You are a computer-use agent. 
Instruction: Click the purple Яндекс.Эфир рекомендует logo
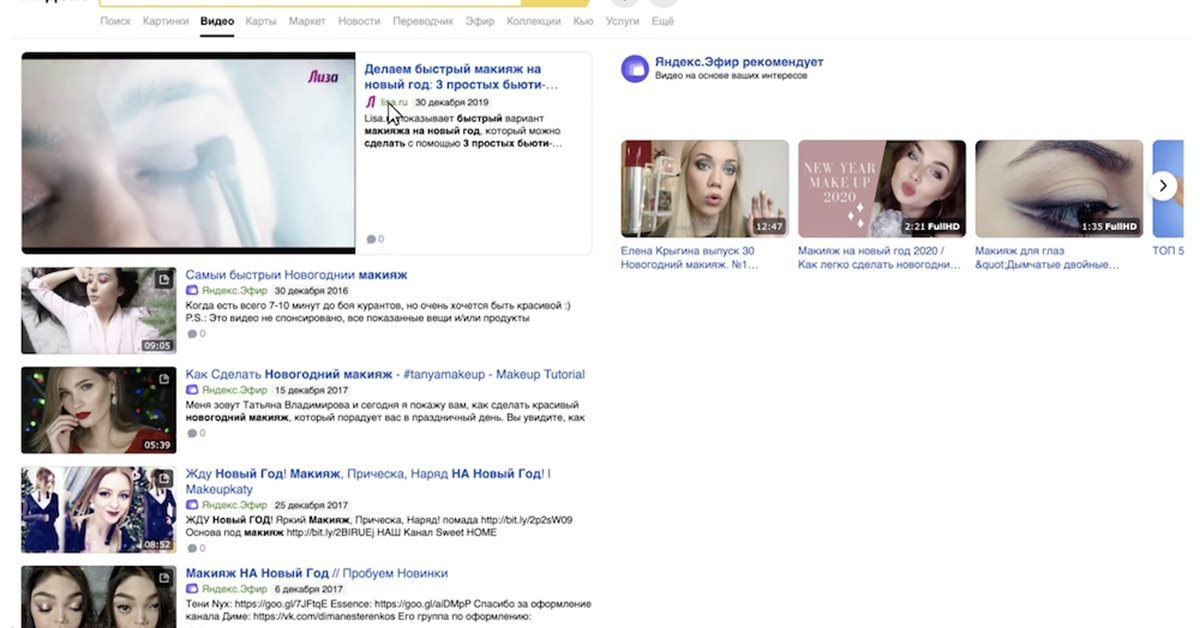tap(634, 68)
